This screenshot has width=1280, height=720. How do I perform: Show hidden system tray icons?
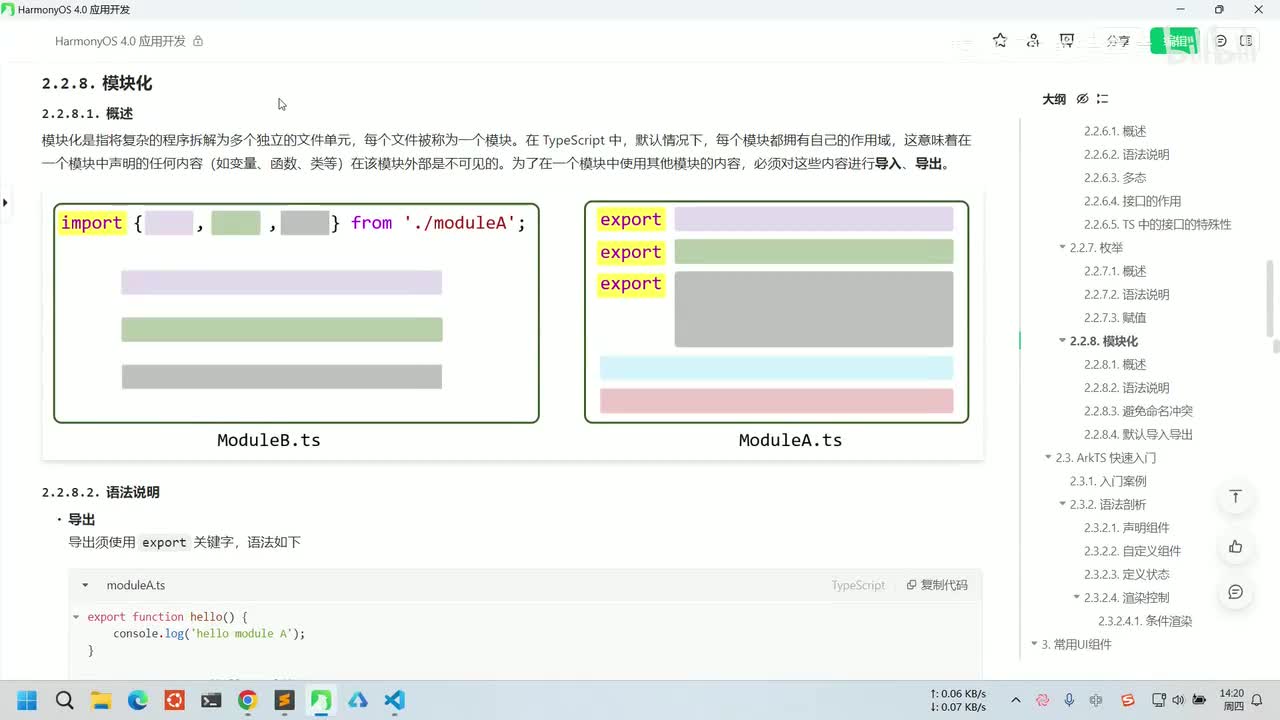pyautogui.click(x=1016, y=700)
